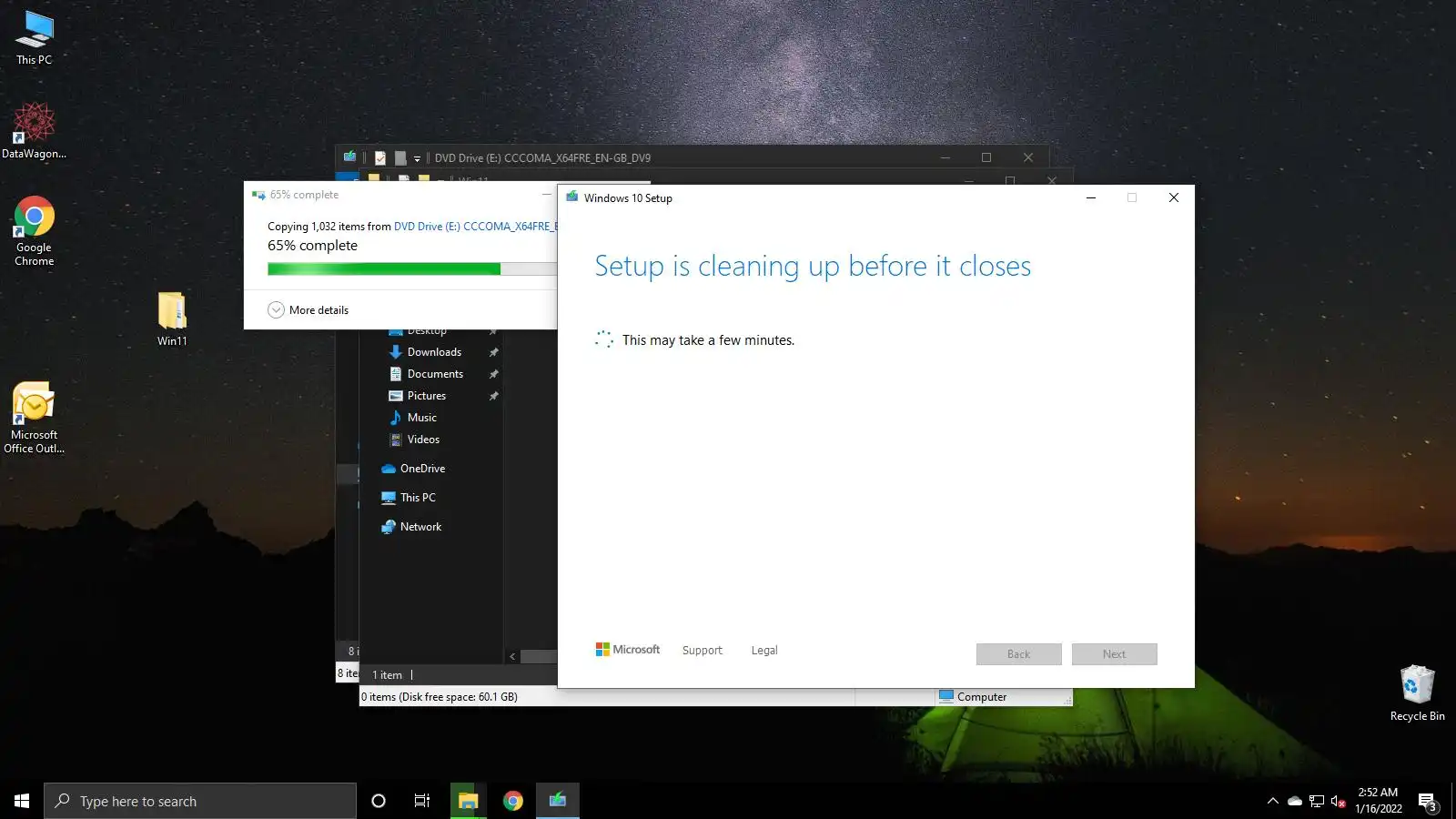Screen dimensions: 1456x819
Task: Click "Setup is cleaning up" heading
Action: pyautogui.click(x=813, y=266)
